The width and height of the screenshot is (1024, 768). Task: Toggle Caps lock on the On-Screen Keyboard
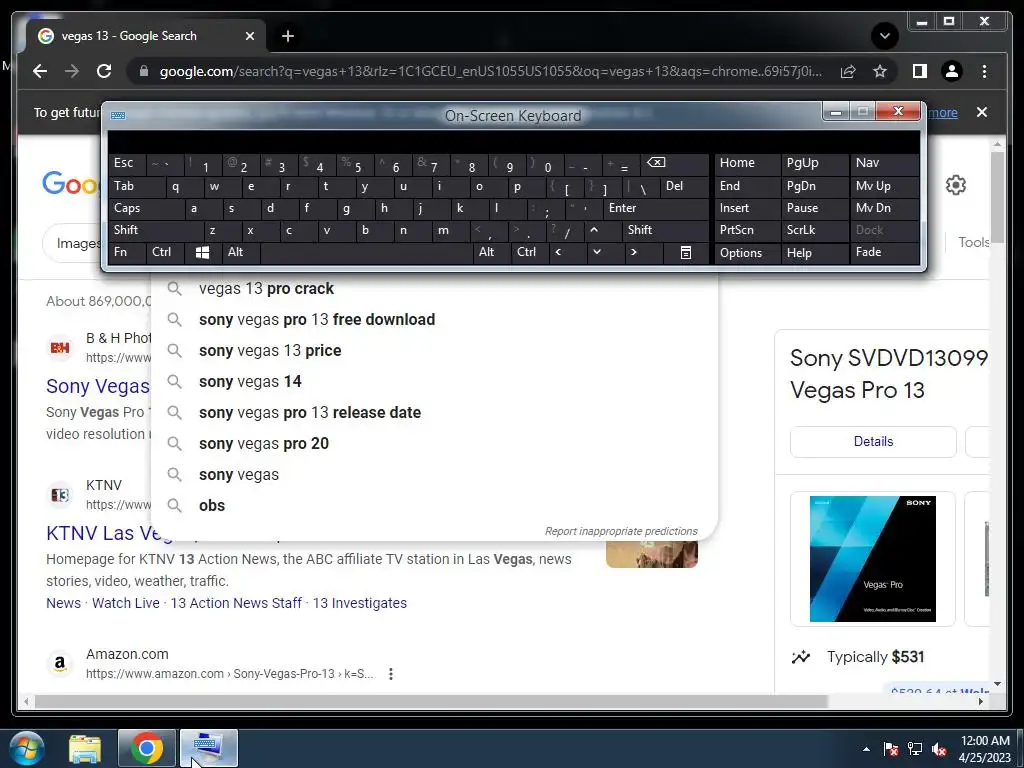[147, 208]
